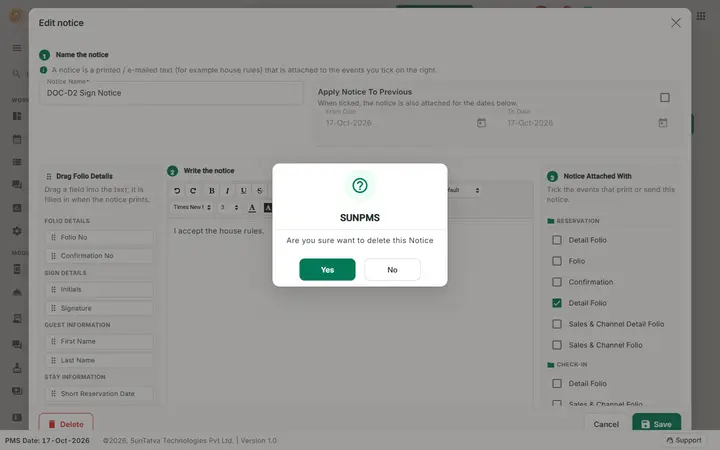Grab the Confirmation No drag handle

(x=53, y=256)
